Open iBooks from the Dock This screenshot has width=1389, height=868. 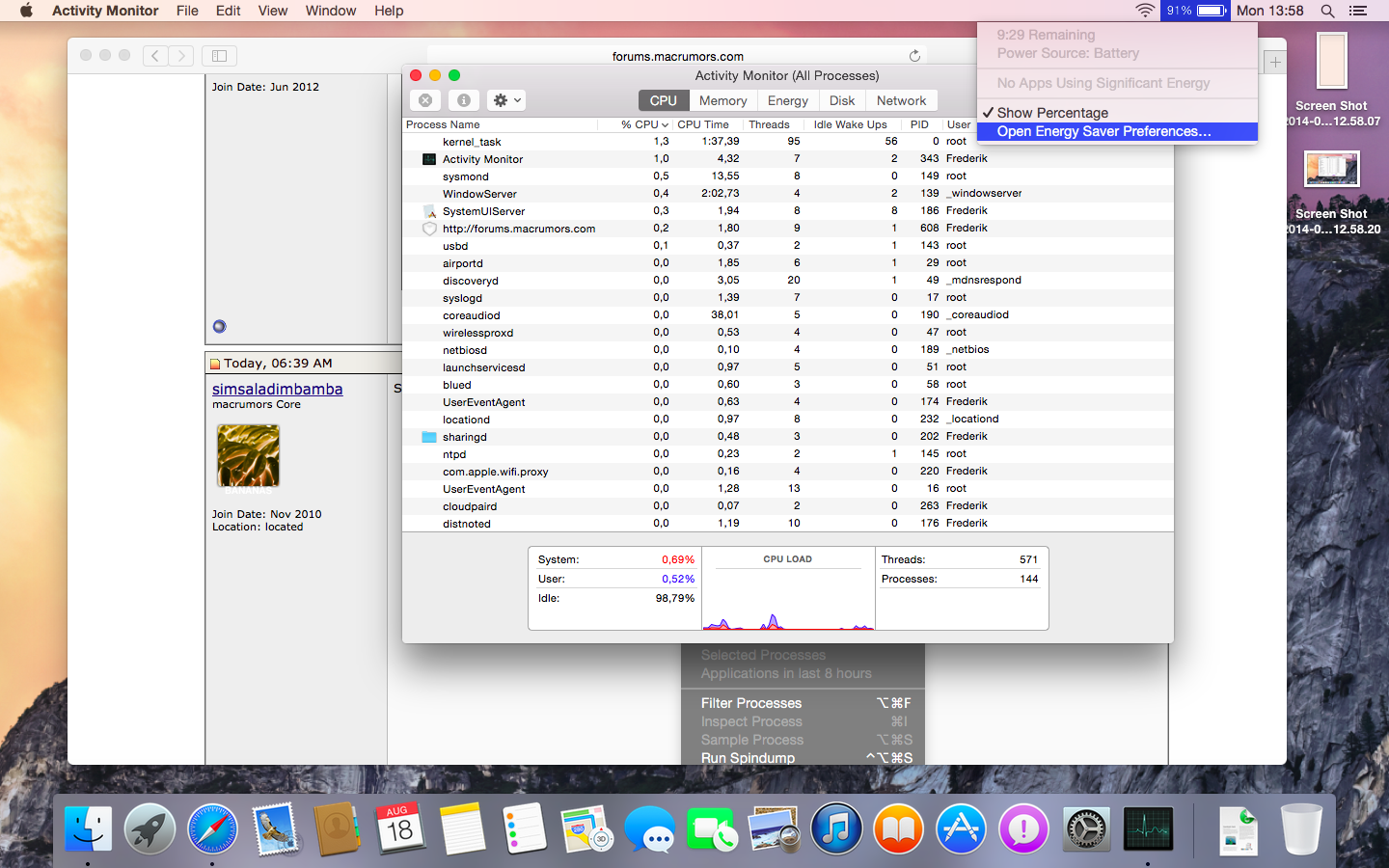[899, 829]
